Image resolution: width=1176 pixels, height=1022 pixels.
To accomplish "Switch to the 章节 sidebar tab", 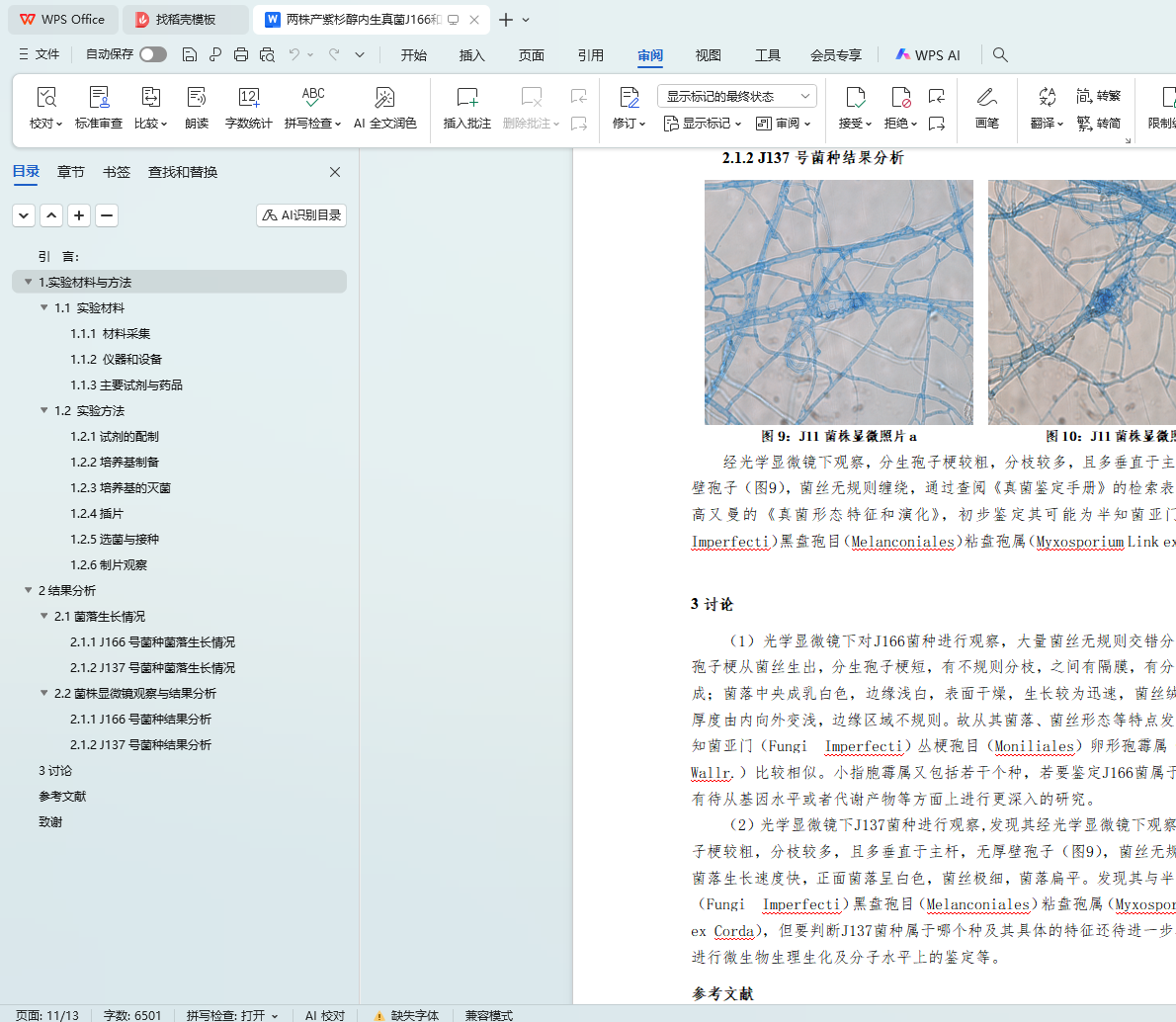I will (71, 172).
